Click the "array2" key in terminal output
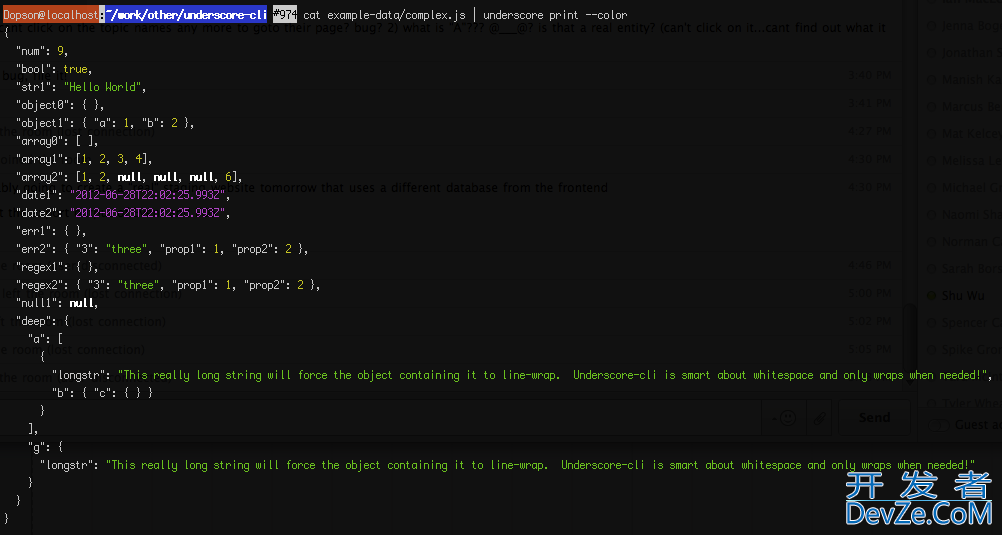1002x535 pixels. (38, 177)
